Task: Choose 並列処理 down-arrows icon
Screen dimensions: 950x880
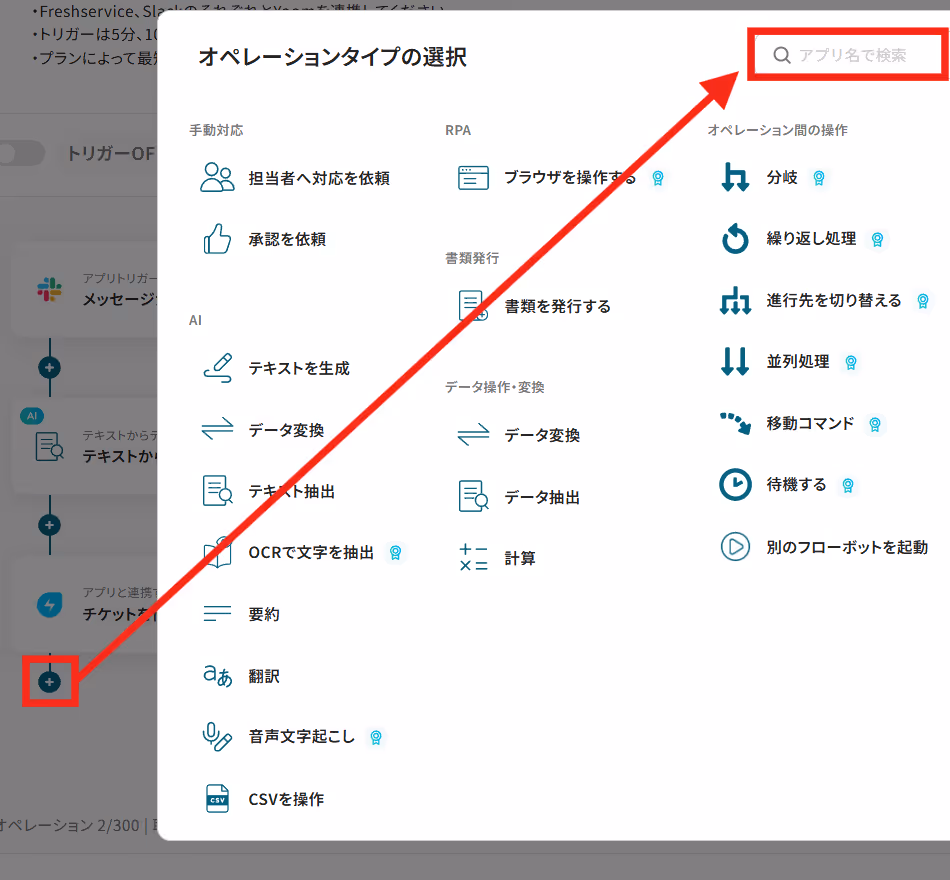Action: (735, 361)
